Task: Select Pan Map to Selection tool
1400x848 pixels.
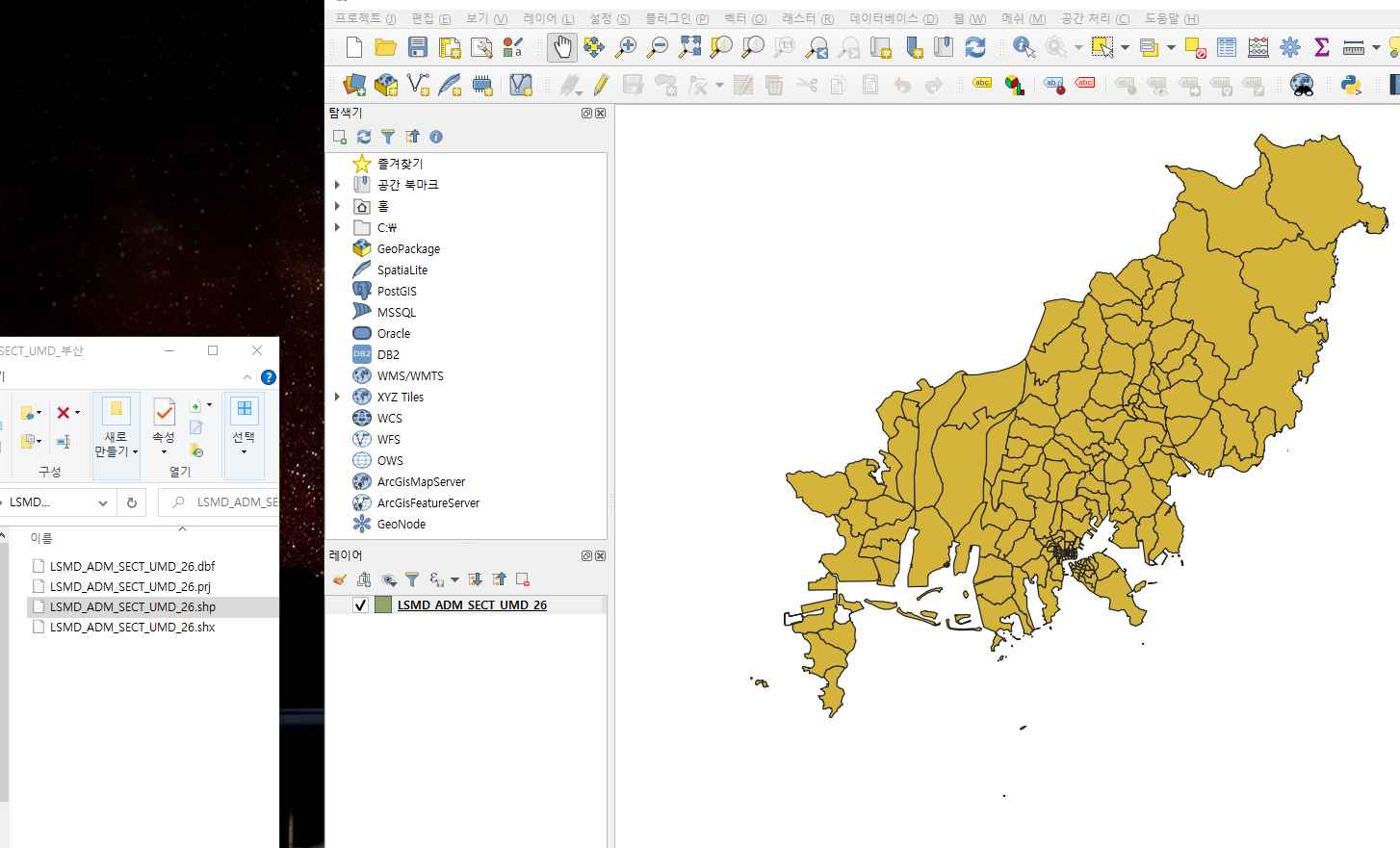Action: coord(594,47)
